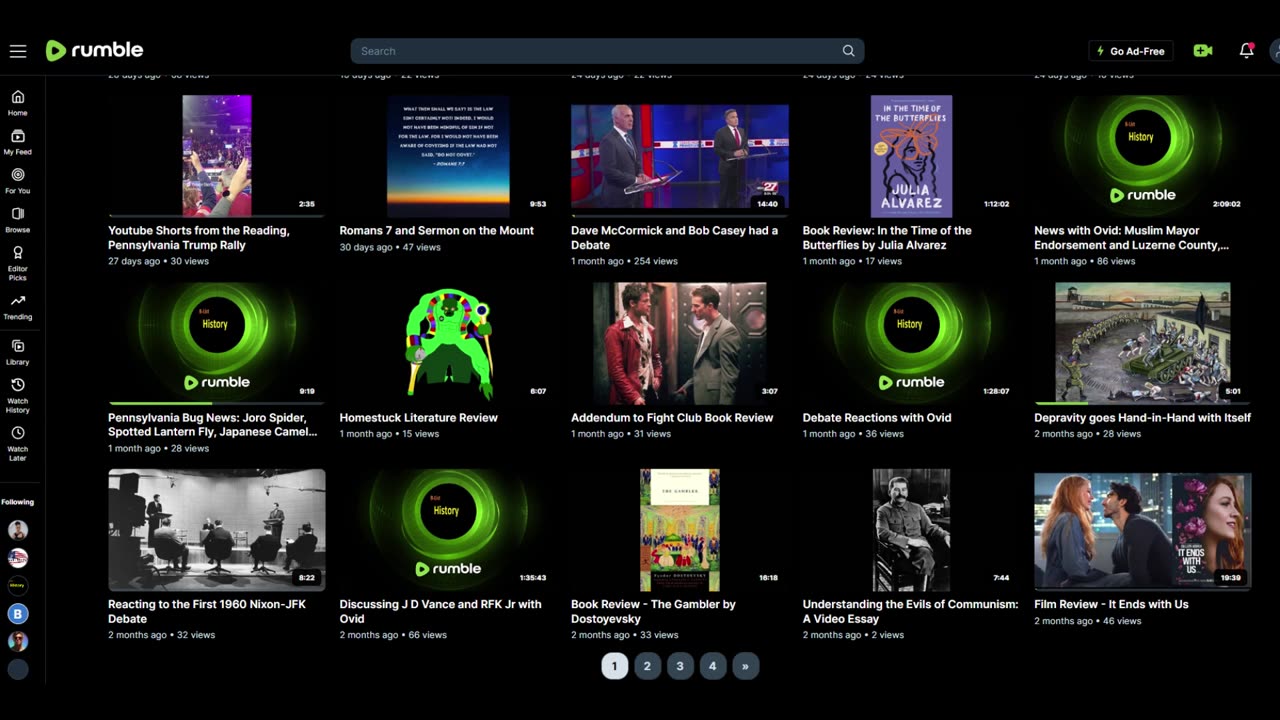Go to page 4
The width and height of the screenshot is (1280, 720).
coord(712,666)
